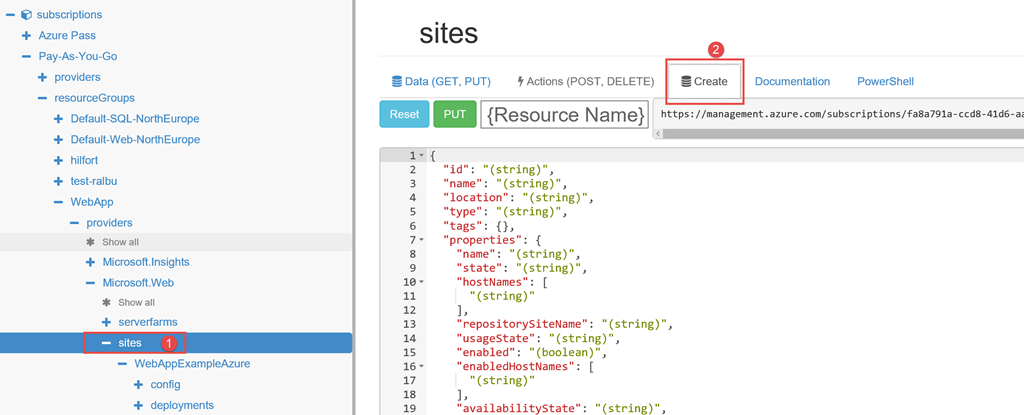Click the Create tab's stack icon
The width and height of the screenshot is (1024, 415).
(686, 82)
